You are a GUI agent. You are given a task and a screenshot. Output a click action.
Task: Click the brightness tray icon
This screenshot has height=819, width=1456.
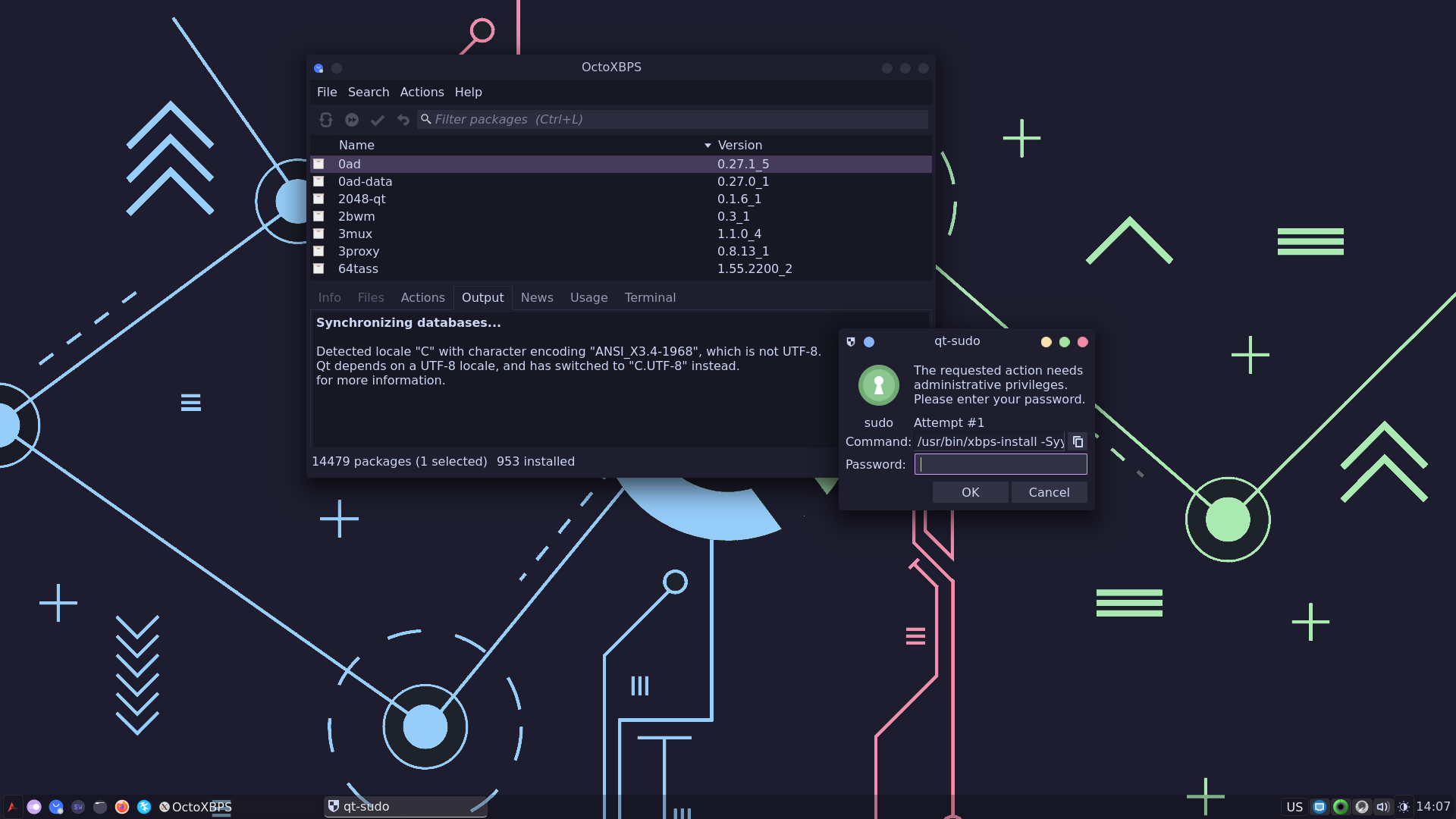coord(1404,807)
